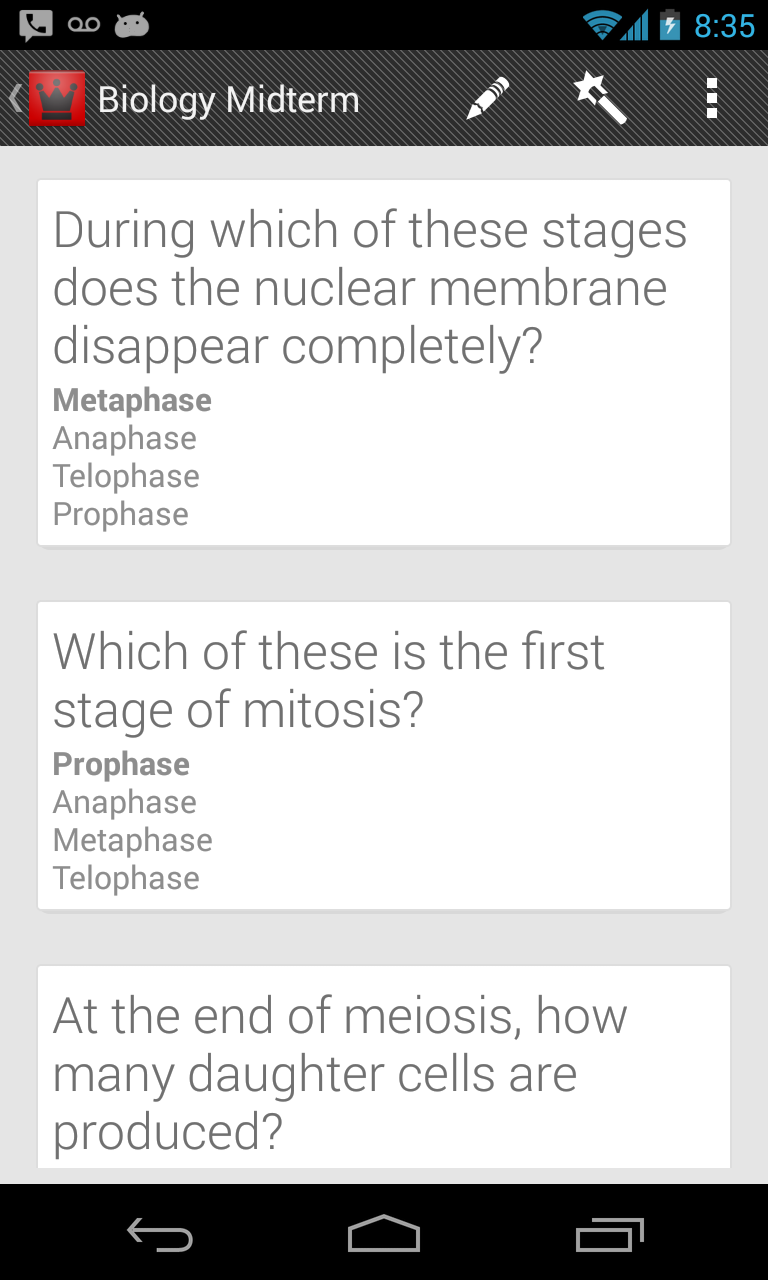Viewport: 768px width, 1280px height.
Task: Tap the red crown app icon
Action: pos(57,99)
